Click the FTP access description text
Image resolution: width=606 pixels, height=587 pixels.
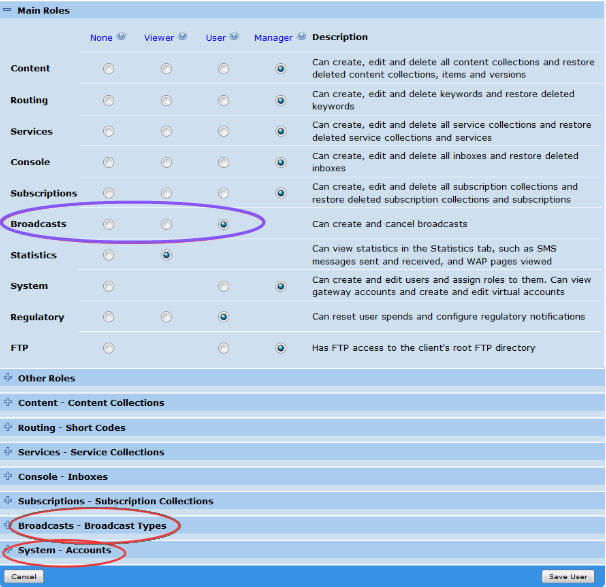tap(424, 348)
